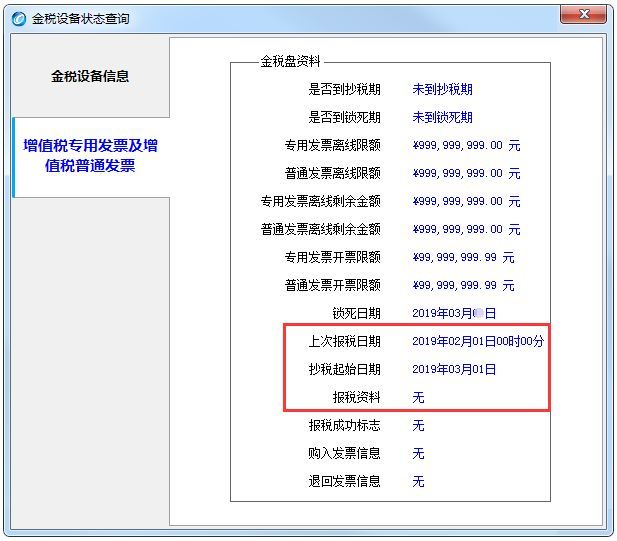Click the 未到抄税期 status value
Screen dimensions: 617x541
[x=442, y=89]
